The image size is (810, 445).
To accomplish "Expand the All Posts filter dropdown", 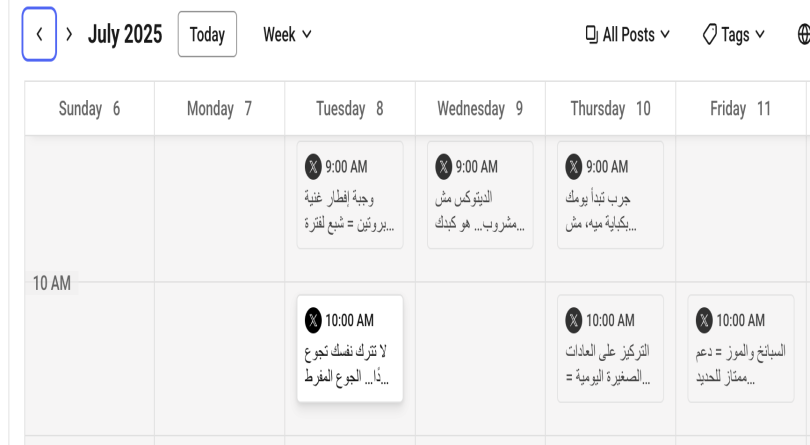I will 628,35.
